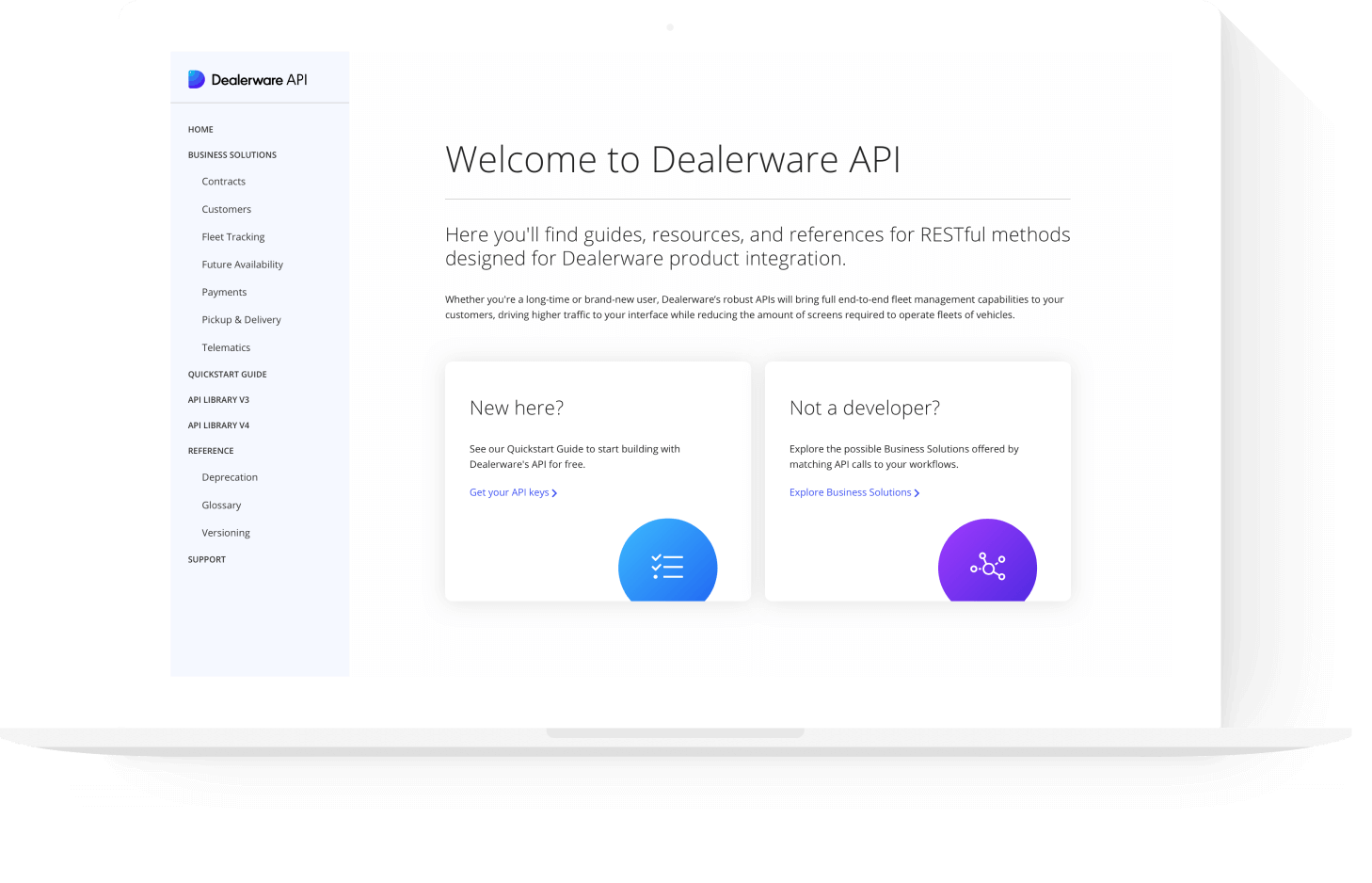Click the Explore Business Solutions link
The width and height of the screenshot is (1372, 883).
tap(851, 492)
